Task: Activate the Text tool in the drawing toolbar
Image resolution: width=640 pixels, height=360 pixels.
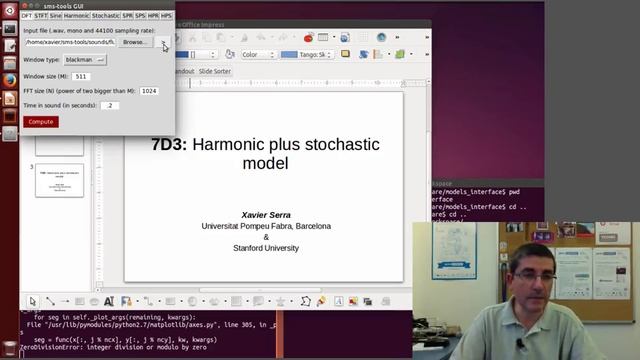Action: pyautogui.click(x=109, y=302)
